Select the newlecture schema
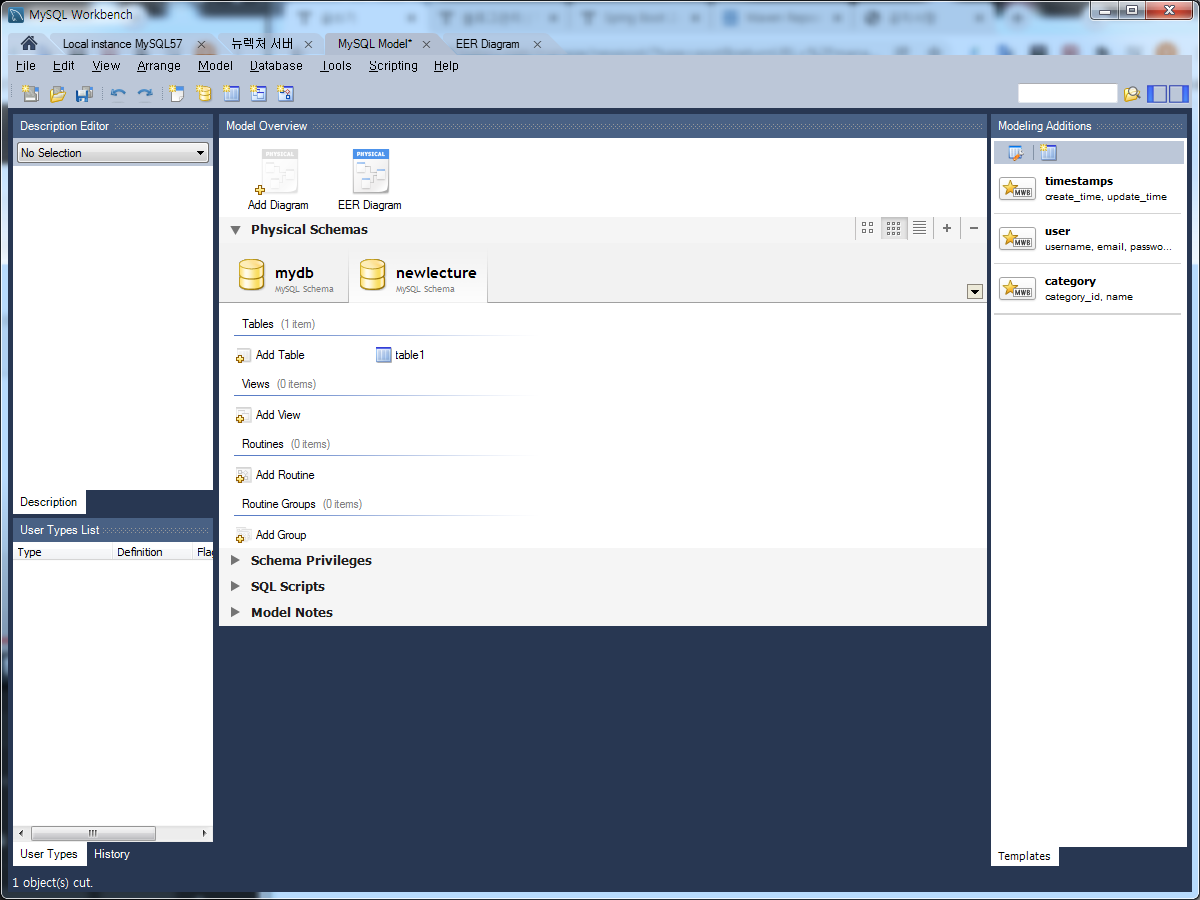 [x=418, y=277]
